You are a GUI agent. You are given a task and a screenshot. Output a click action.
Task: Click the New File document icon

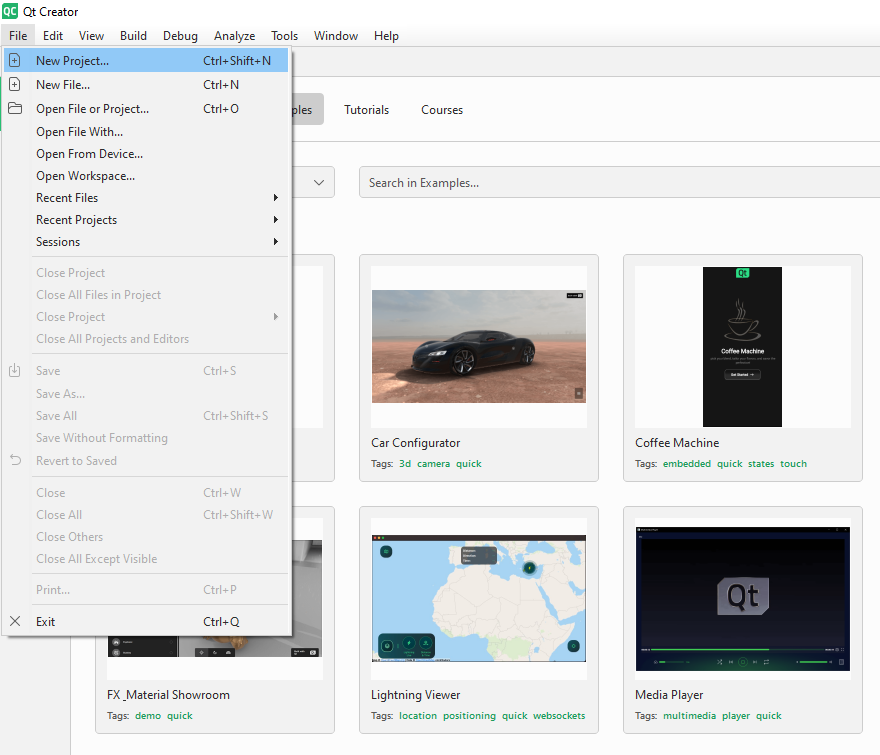pyautogui.click(x=15, y=85)
